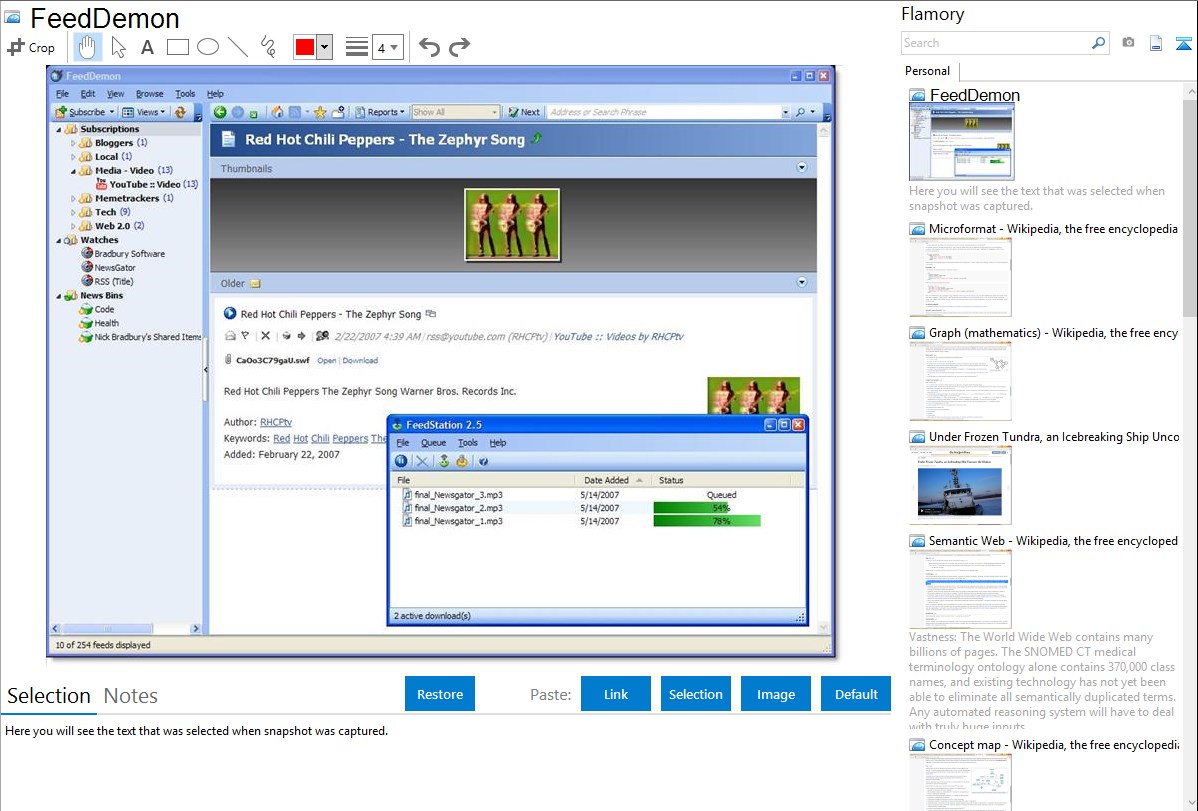
Task: Click Subscribe button in FeedDemon screenshot
Action: coord(84,112)
